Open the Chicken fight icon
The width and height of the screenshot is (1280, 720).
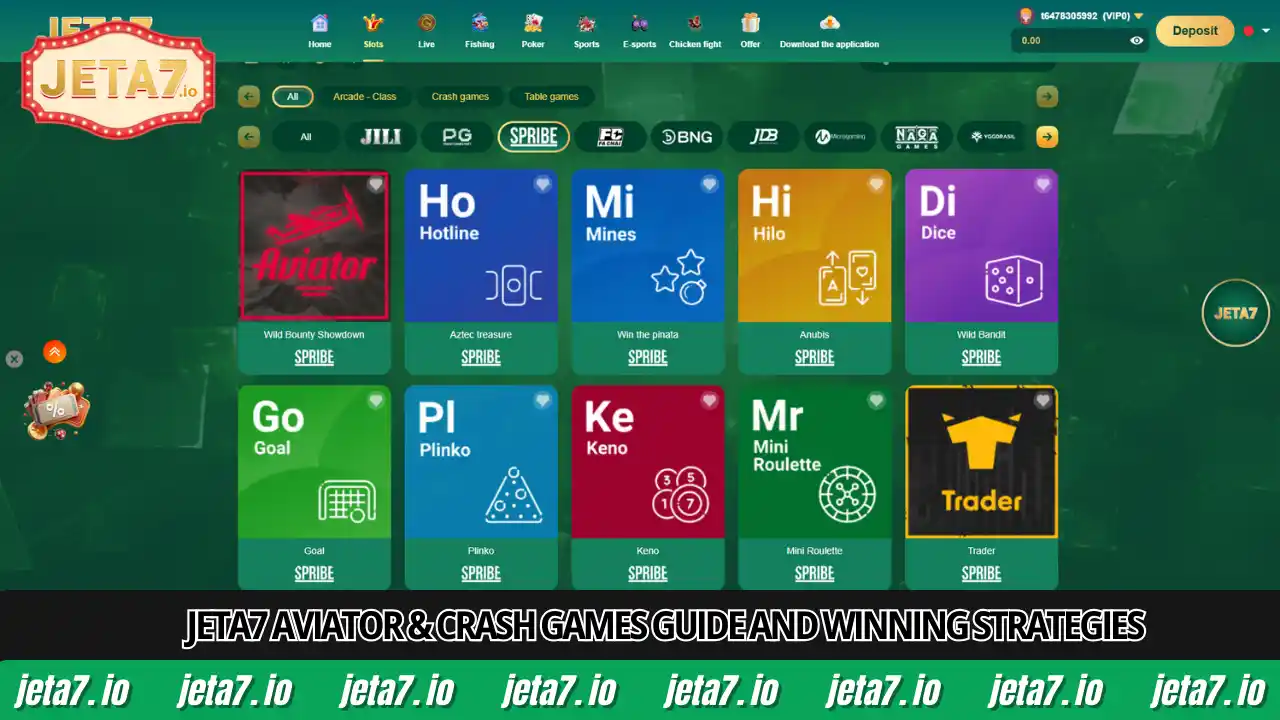[695, 23]
